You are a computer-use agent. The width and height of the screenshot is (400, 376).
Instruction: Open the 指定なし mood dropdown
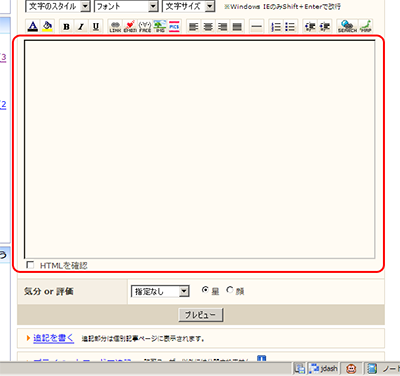[160, 292]
